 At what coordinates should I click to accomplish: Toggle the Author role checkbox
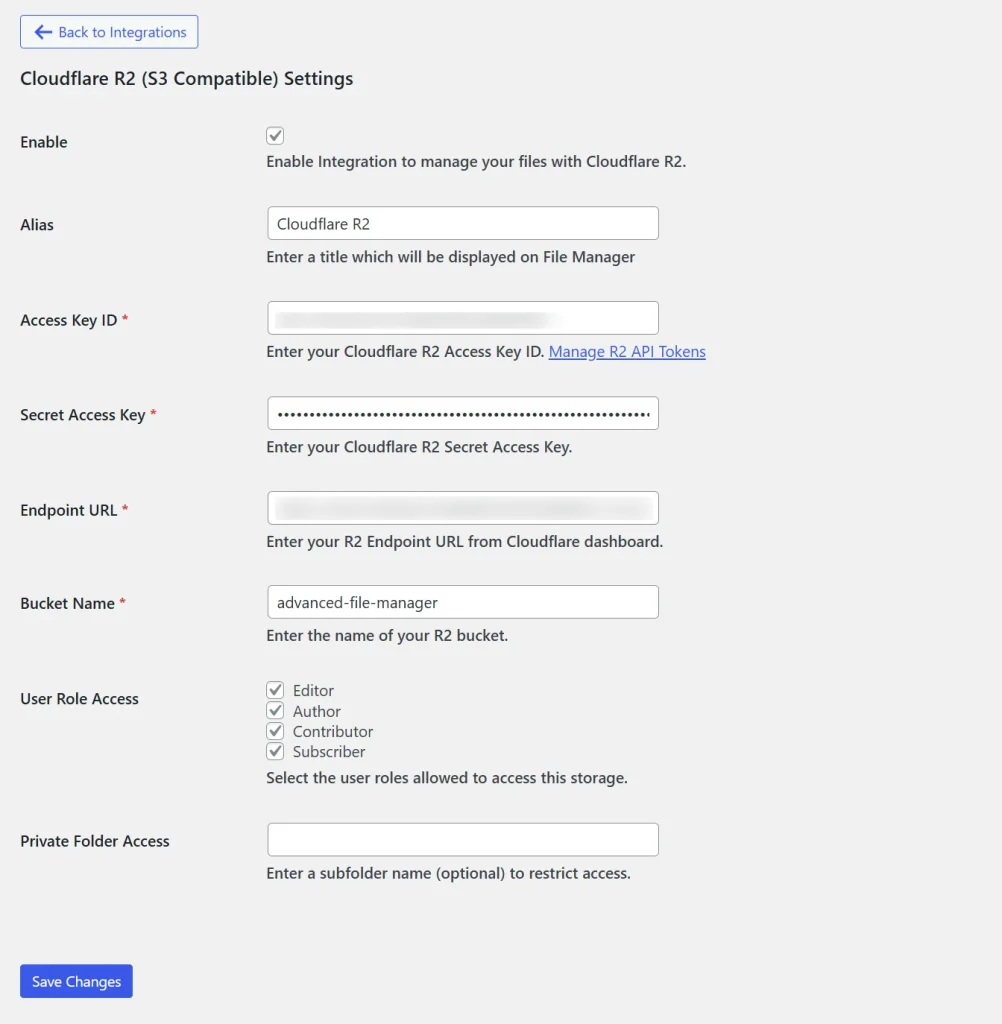[x=275, y=711]
